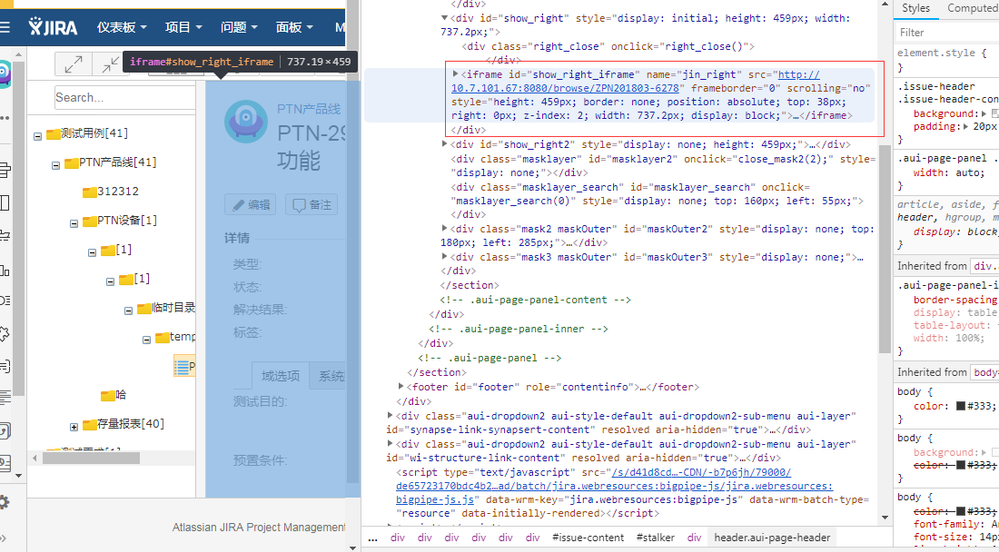The width and height of the screenshot is (999, 552).
Task: Click the expand-to-fullscreen arrows button
Action: [73, 64]
